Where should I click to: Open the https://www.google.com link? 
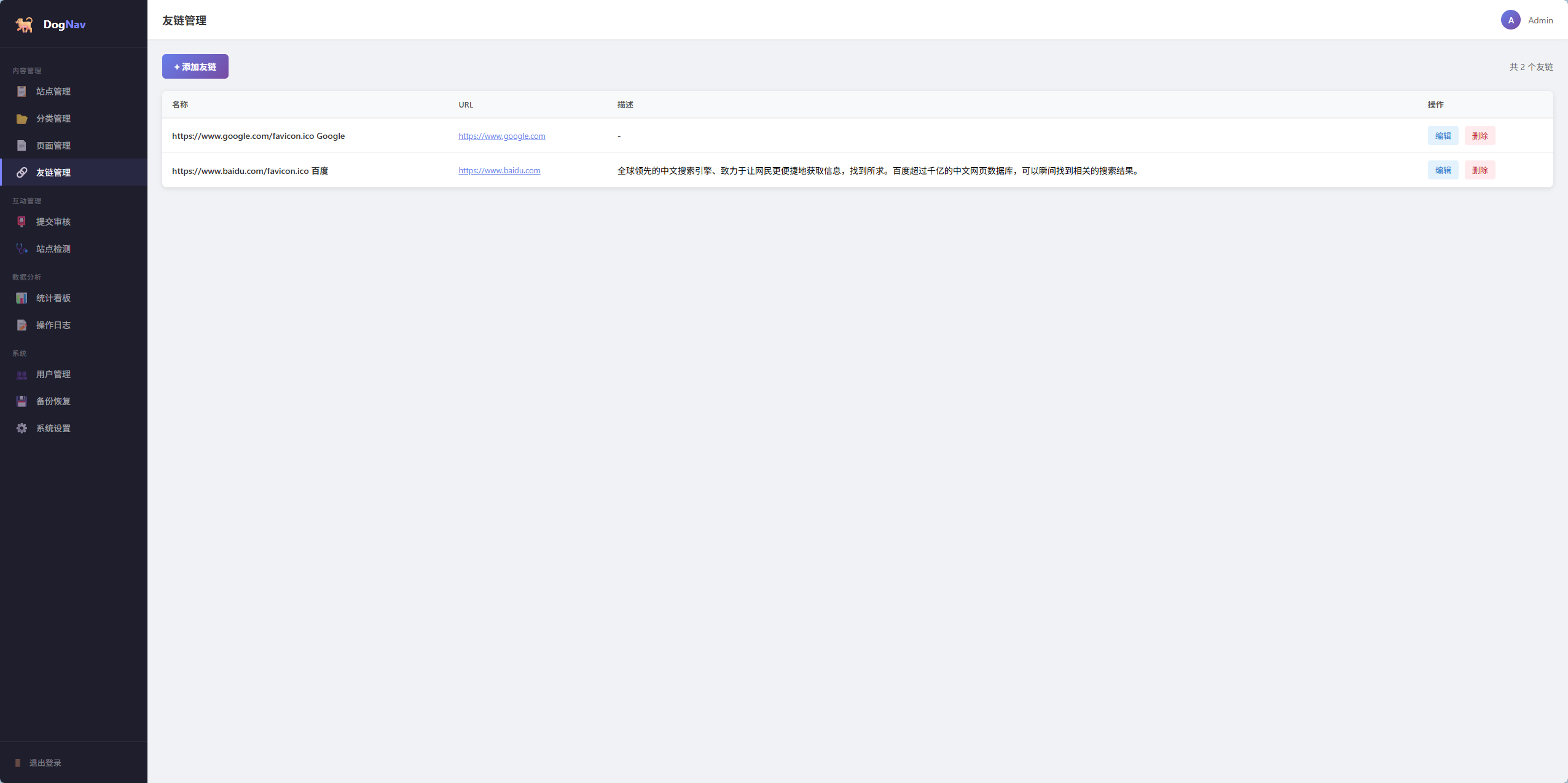(502, 136)
